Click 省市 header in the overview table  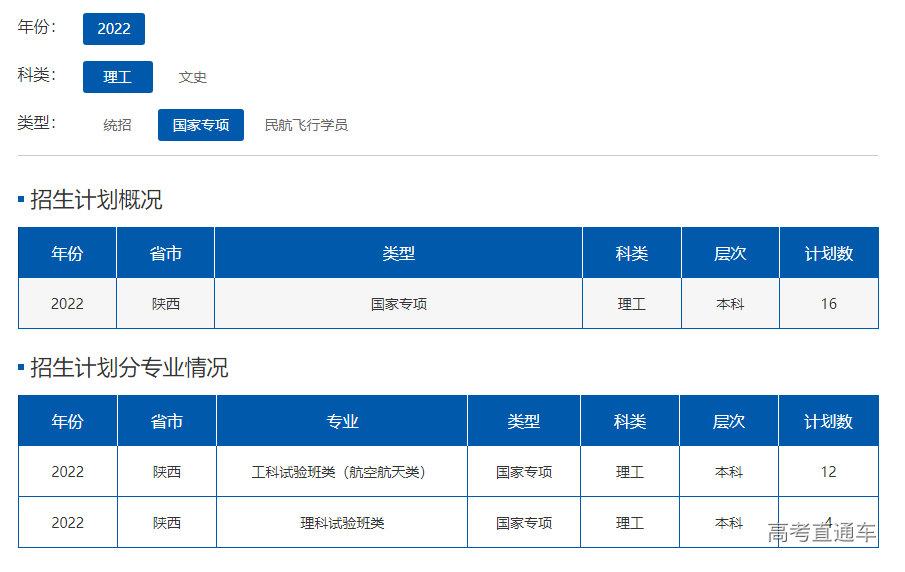pyautogui.click(x=166, y=253)
